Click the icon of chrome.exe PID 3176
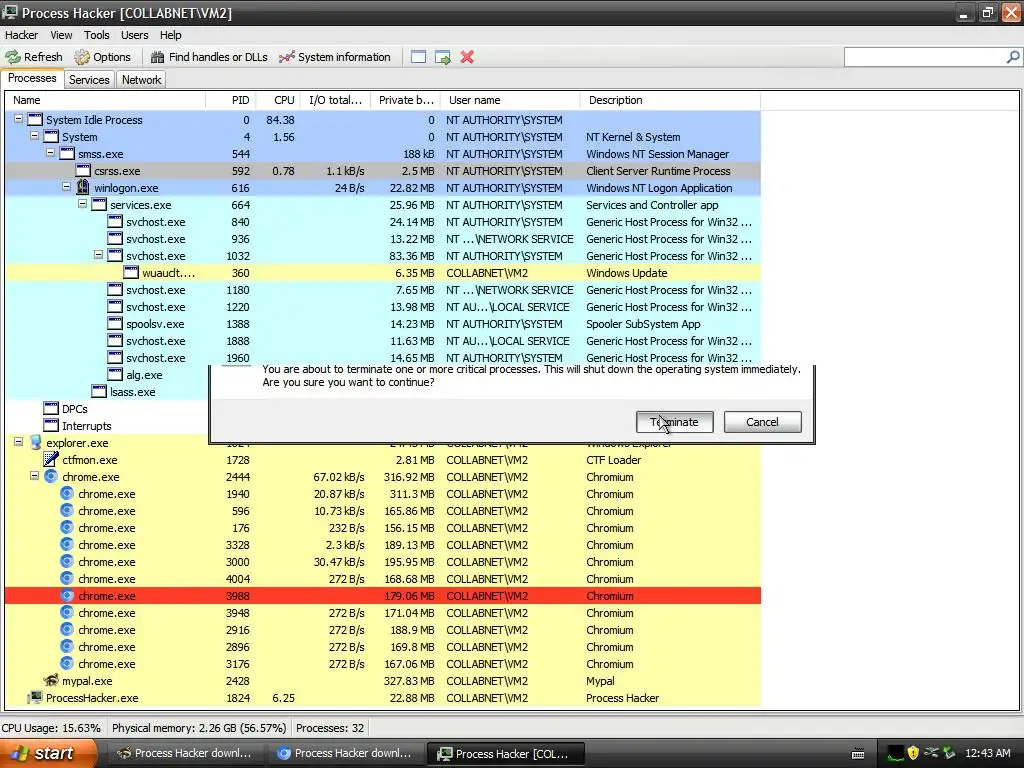Screen dimensions: 1024x768 [67, 664]
